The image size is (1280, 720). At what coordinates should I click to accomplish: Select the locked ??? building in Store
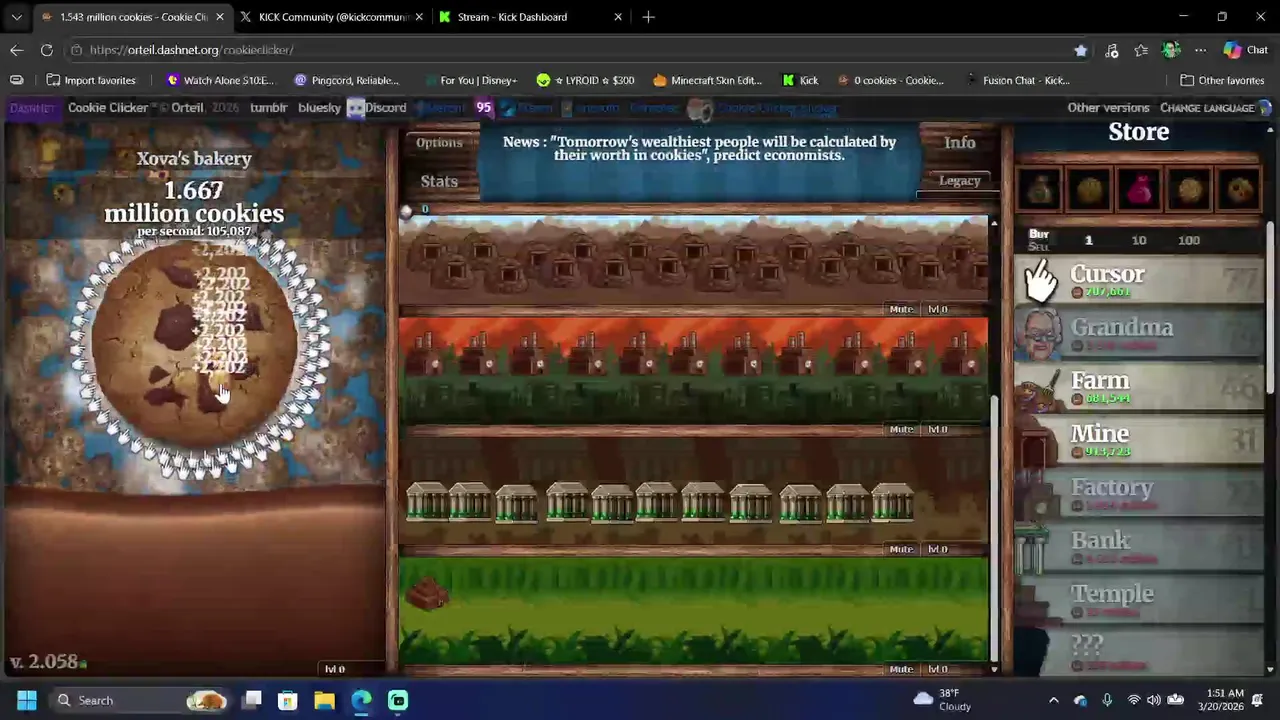[x=1139, y=650]
